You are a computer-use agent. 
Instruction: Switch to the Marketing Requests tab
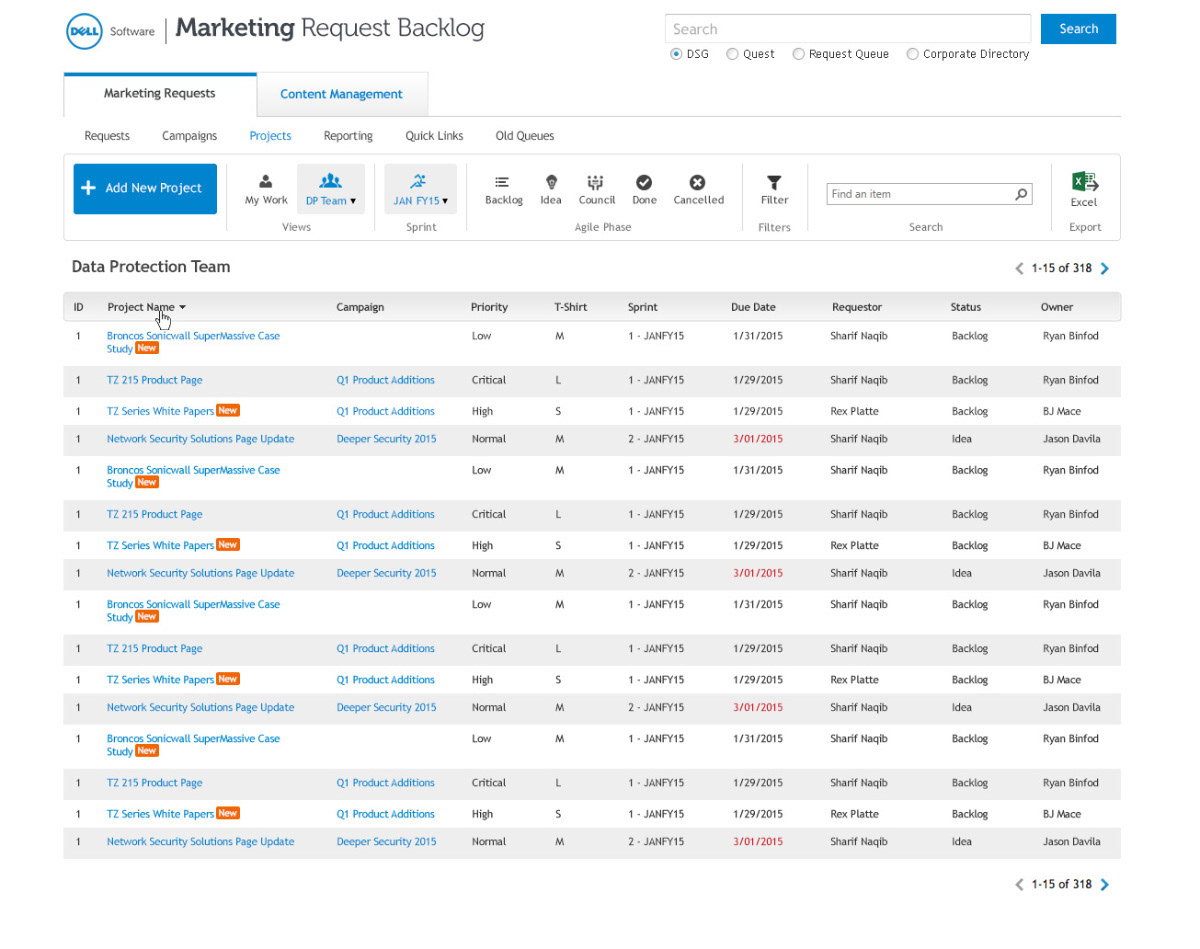160,94
